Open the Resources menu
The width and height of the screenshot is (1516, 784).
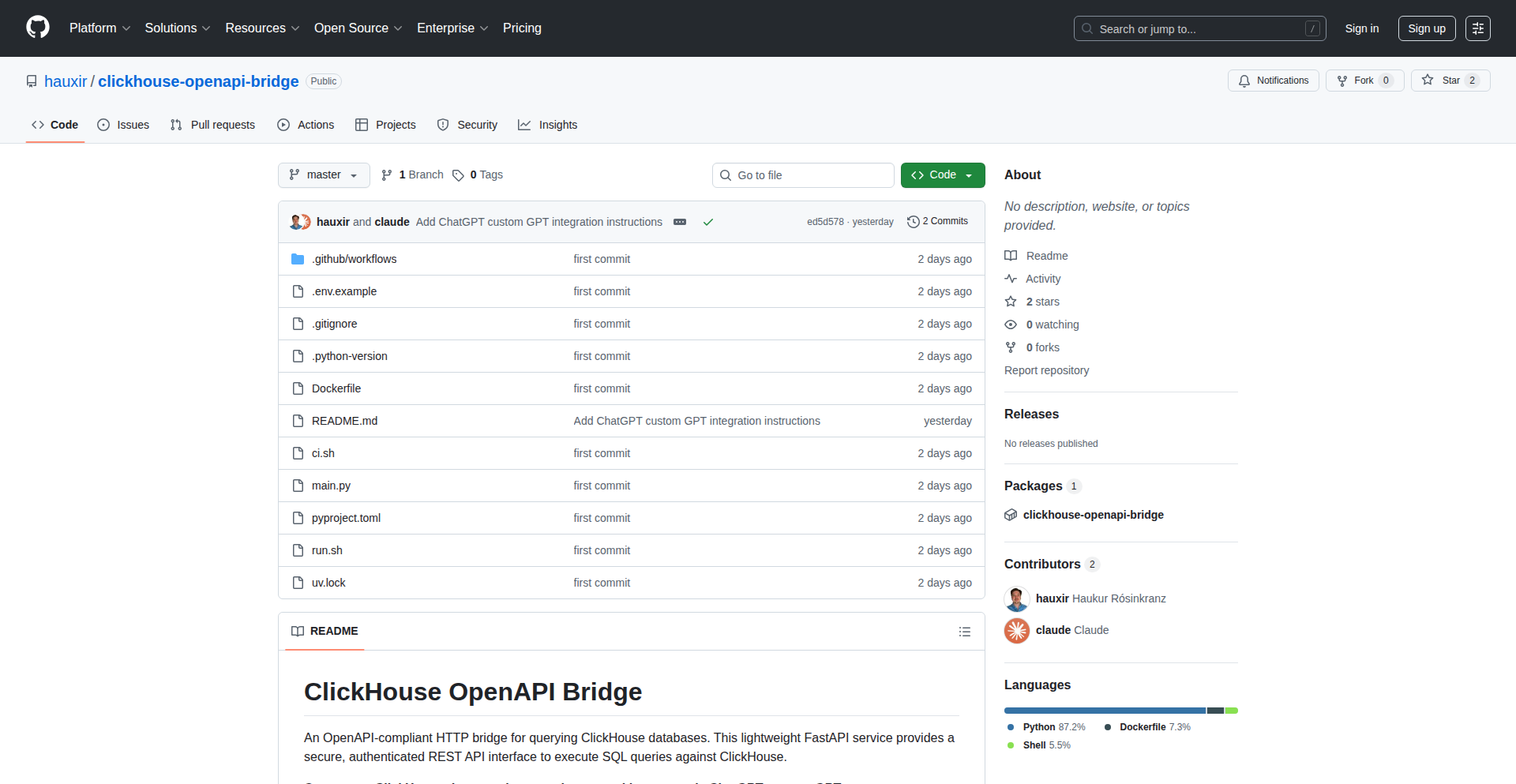pos(261,28)
